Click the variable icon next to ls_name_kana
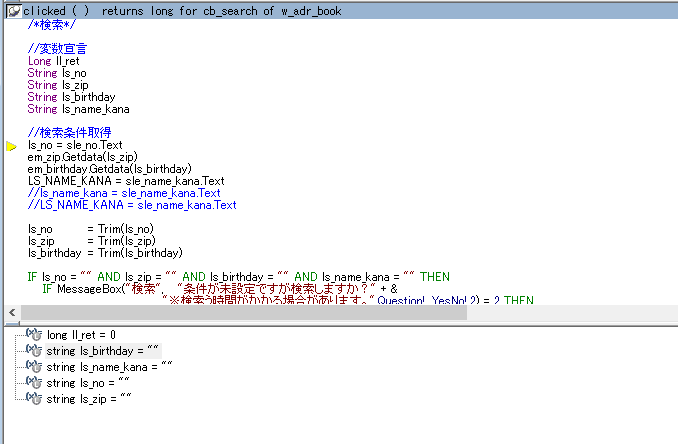Screen dimensions: 678x444 point(34,367)
